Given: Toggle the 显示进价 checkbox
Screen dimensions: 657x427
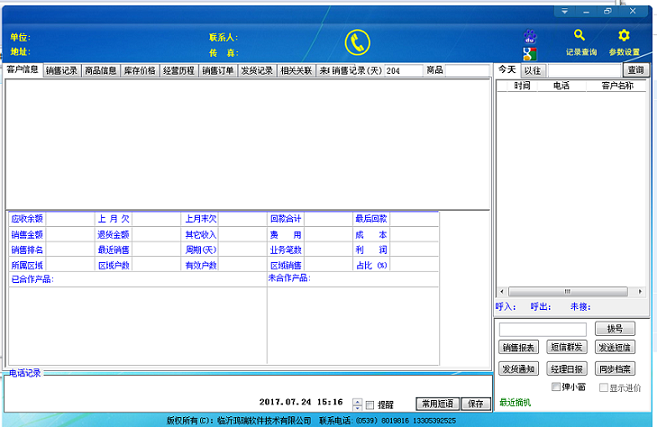Looking at the screenshot, I should click(x=602, y=387).
